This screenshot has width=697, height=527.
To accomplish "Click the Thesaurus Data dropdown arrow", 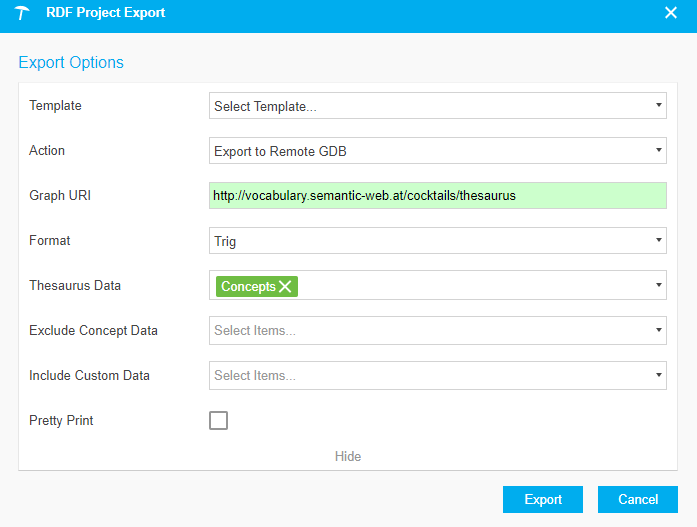I will (658, 286).
